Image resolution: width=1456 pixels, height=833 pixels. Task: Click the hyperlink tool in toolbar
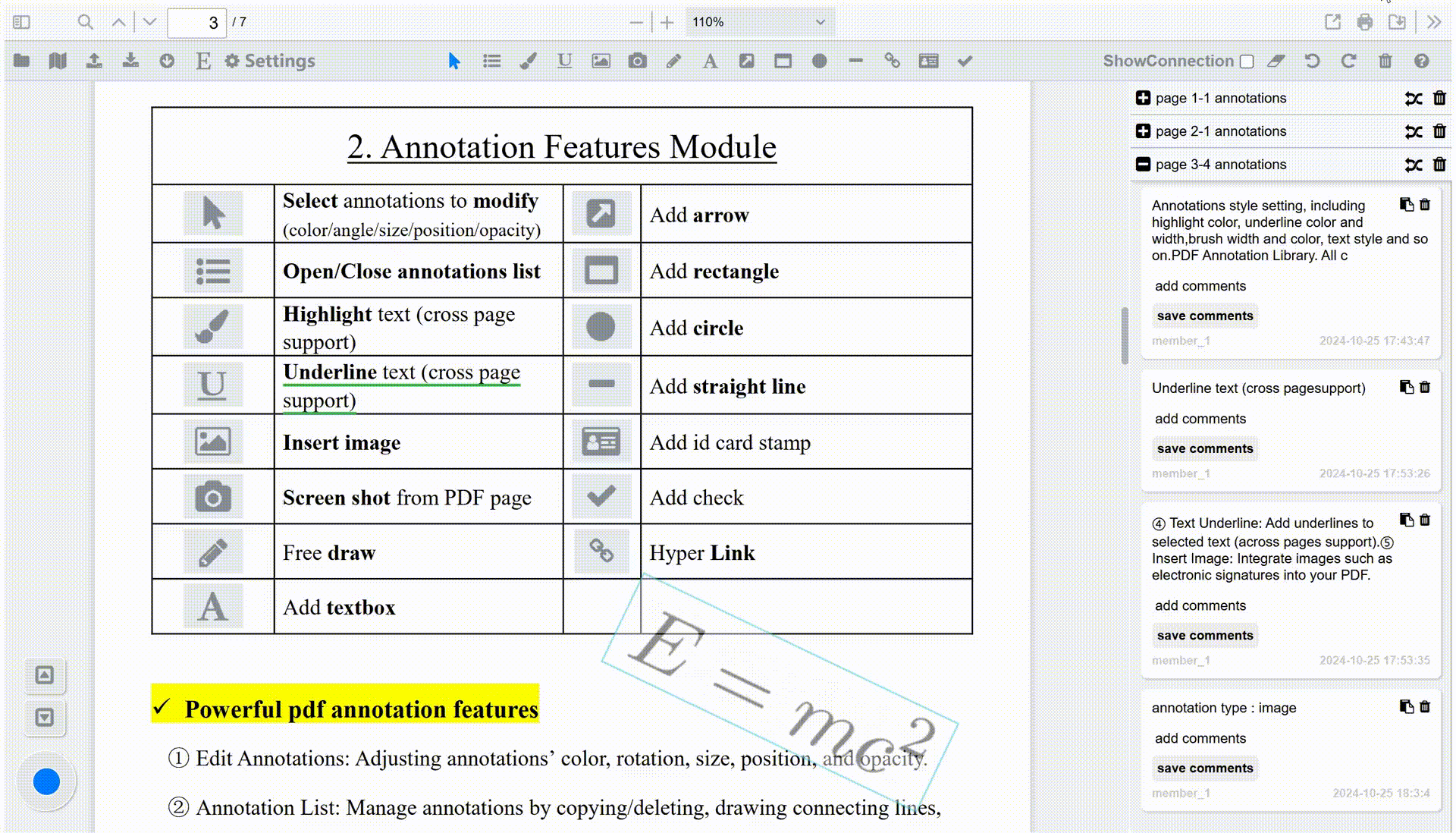click(x=892, y=61)
